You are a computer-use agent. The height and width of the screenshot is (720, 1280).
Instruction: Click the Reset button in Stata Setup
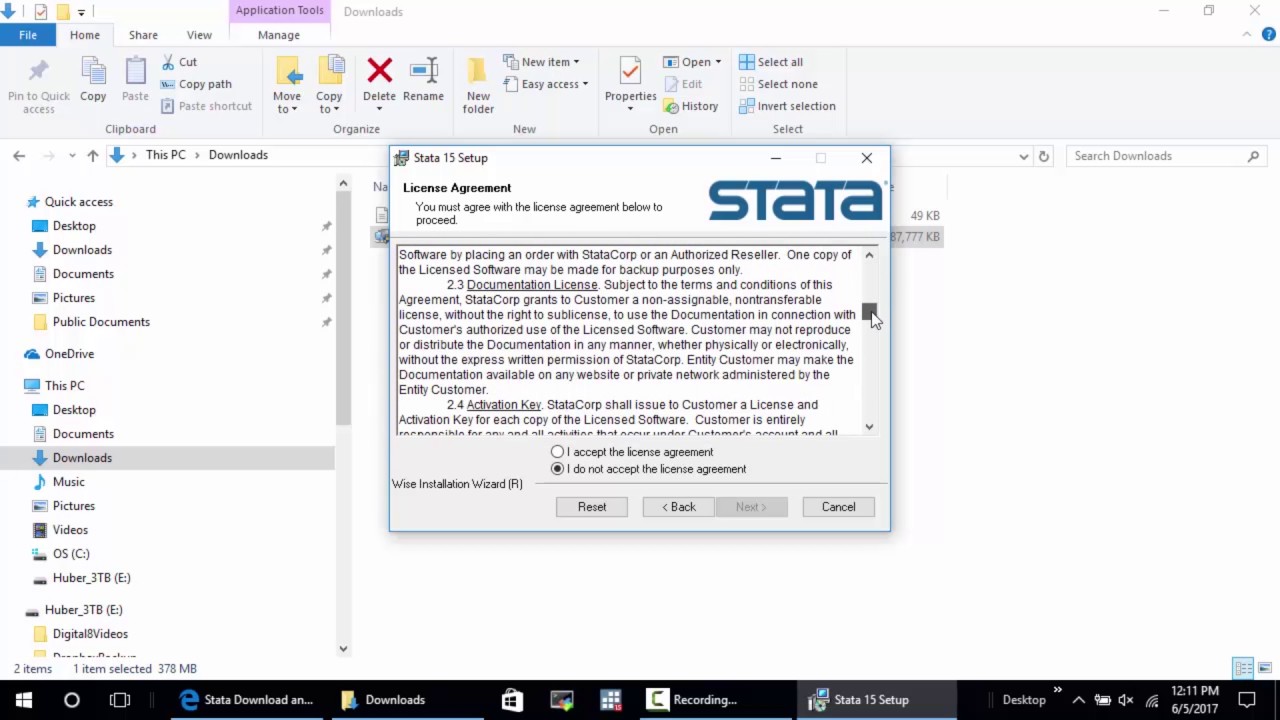coord(592,507)
